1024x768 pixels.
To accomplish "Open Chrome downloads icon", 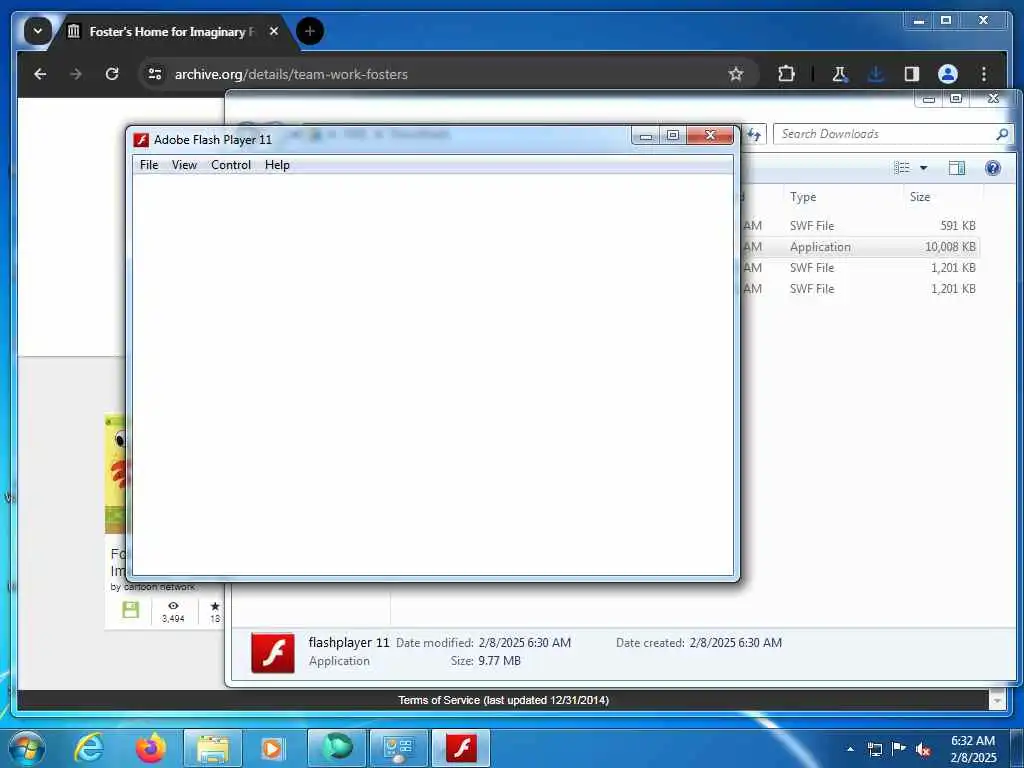I will 876,74.
